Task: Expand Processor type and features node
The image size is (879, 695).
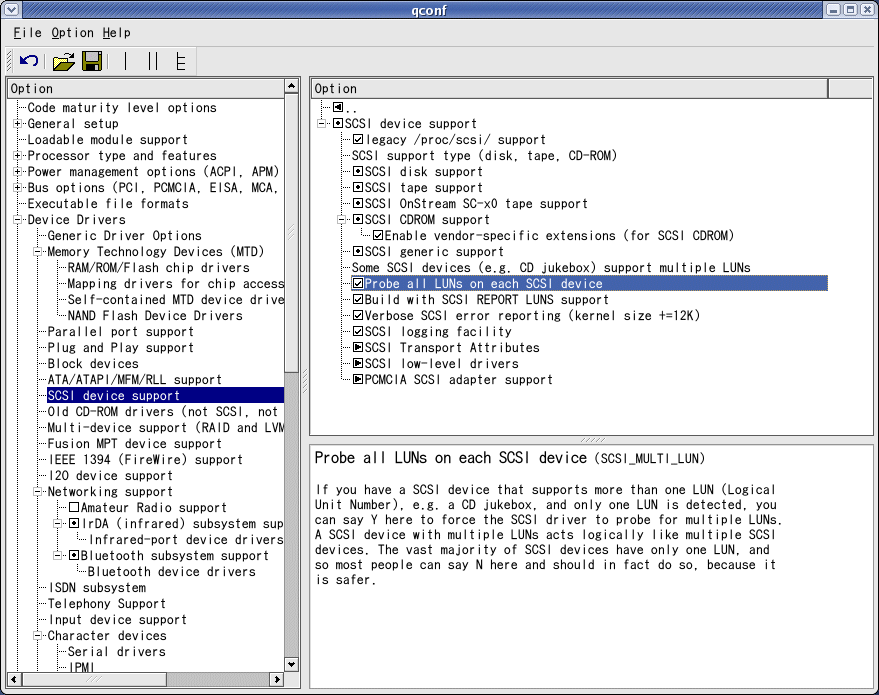Action: point(17,155)
